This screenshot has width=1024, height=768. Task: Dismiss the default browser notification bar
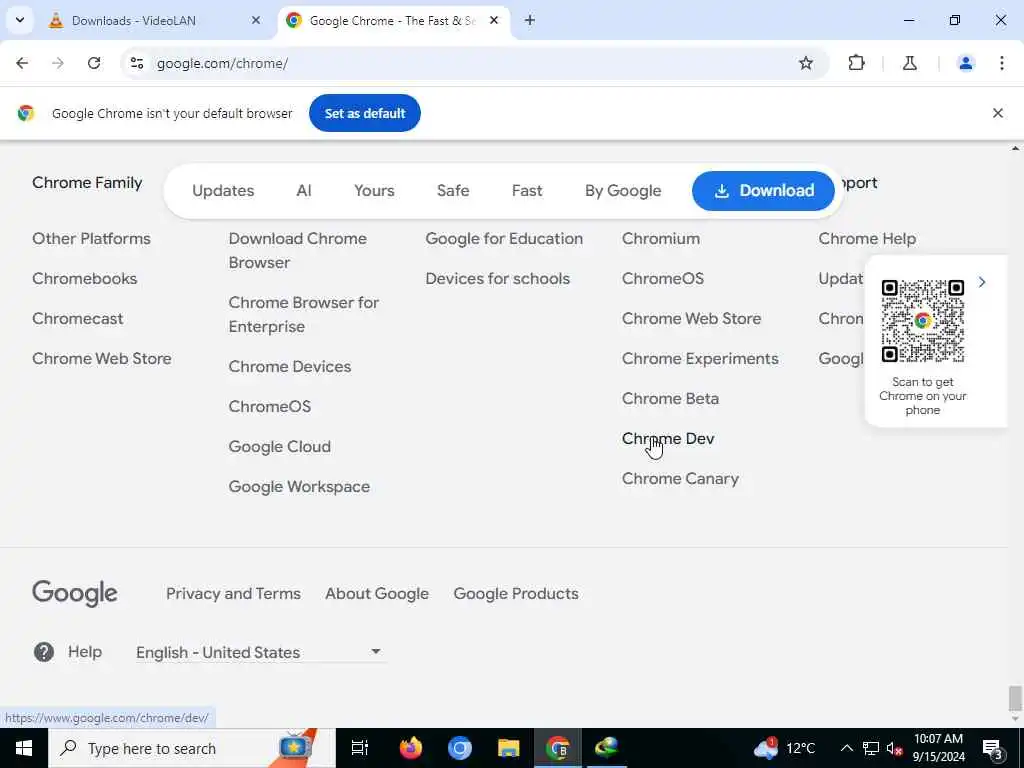[x=997, y=113]
